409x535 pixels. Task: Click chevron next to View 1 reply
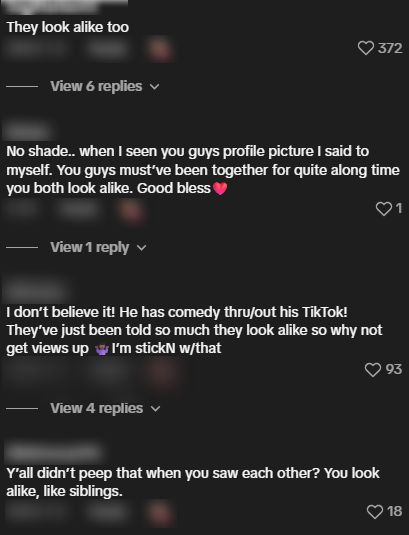[141, 248]
